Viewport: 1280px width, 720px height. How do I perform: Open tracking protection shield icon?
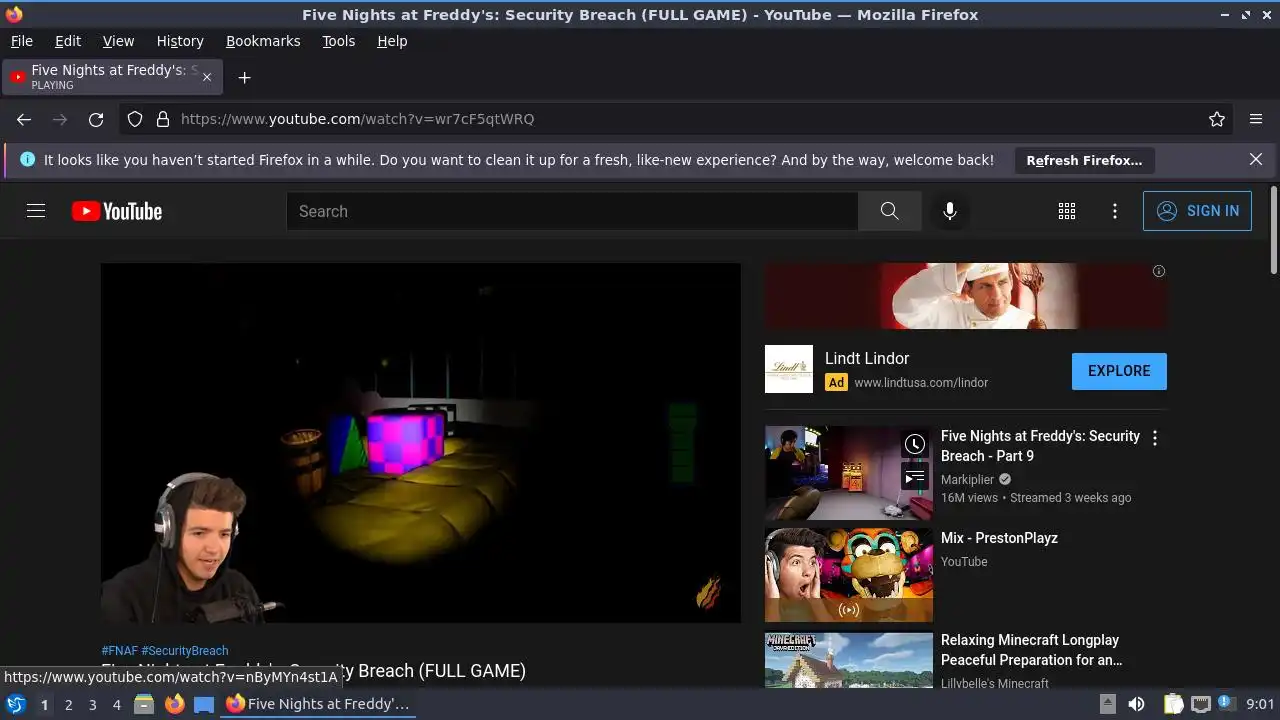point(135,119)
